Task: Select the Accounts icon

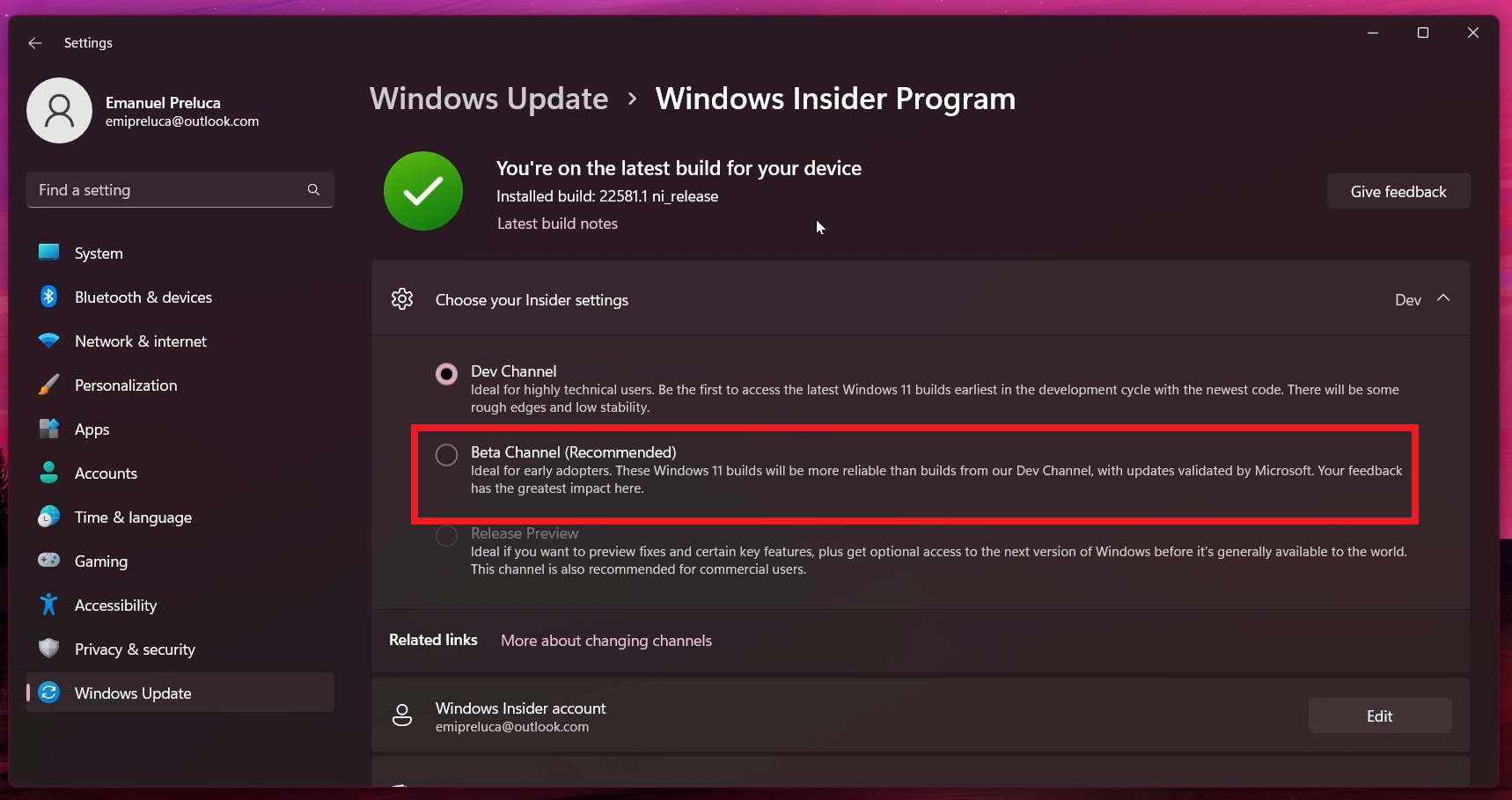Action: (x=48, y=473)
